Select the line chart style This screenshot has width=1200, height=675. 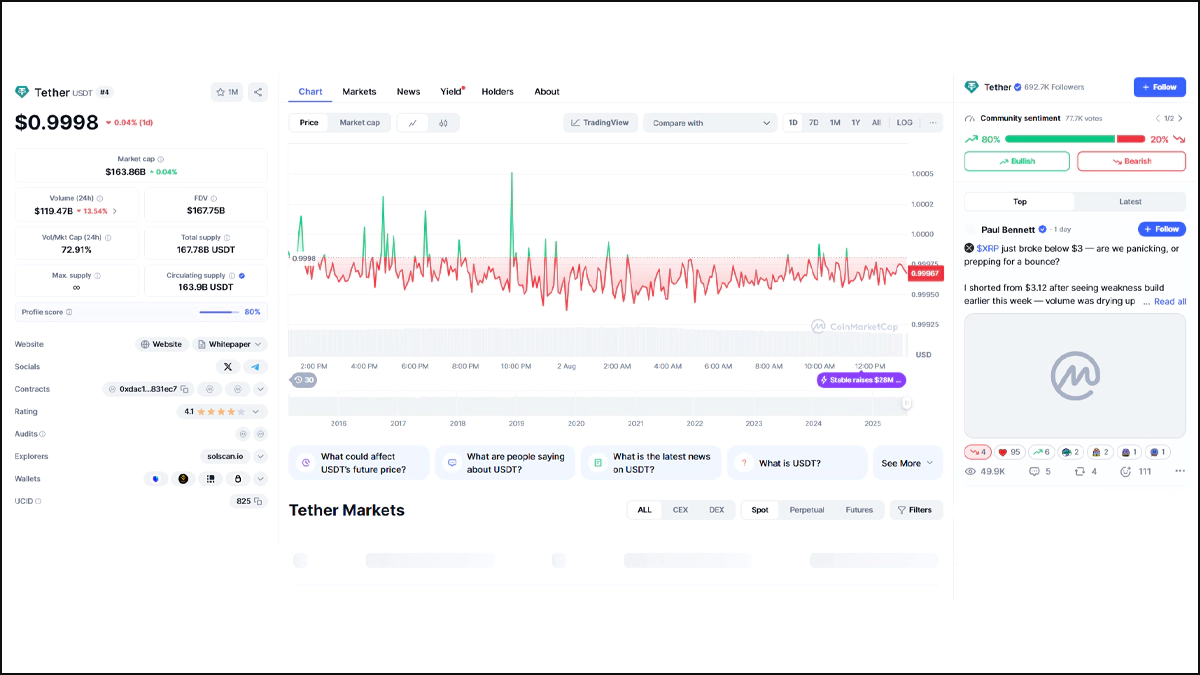413,123
